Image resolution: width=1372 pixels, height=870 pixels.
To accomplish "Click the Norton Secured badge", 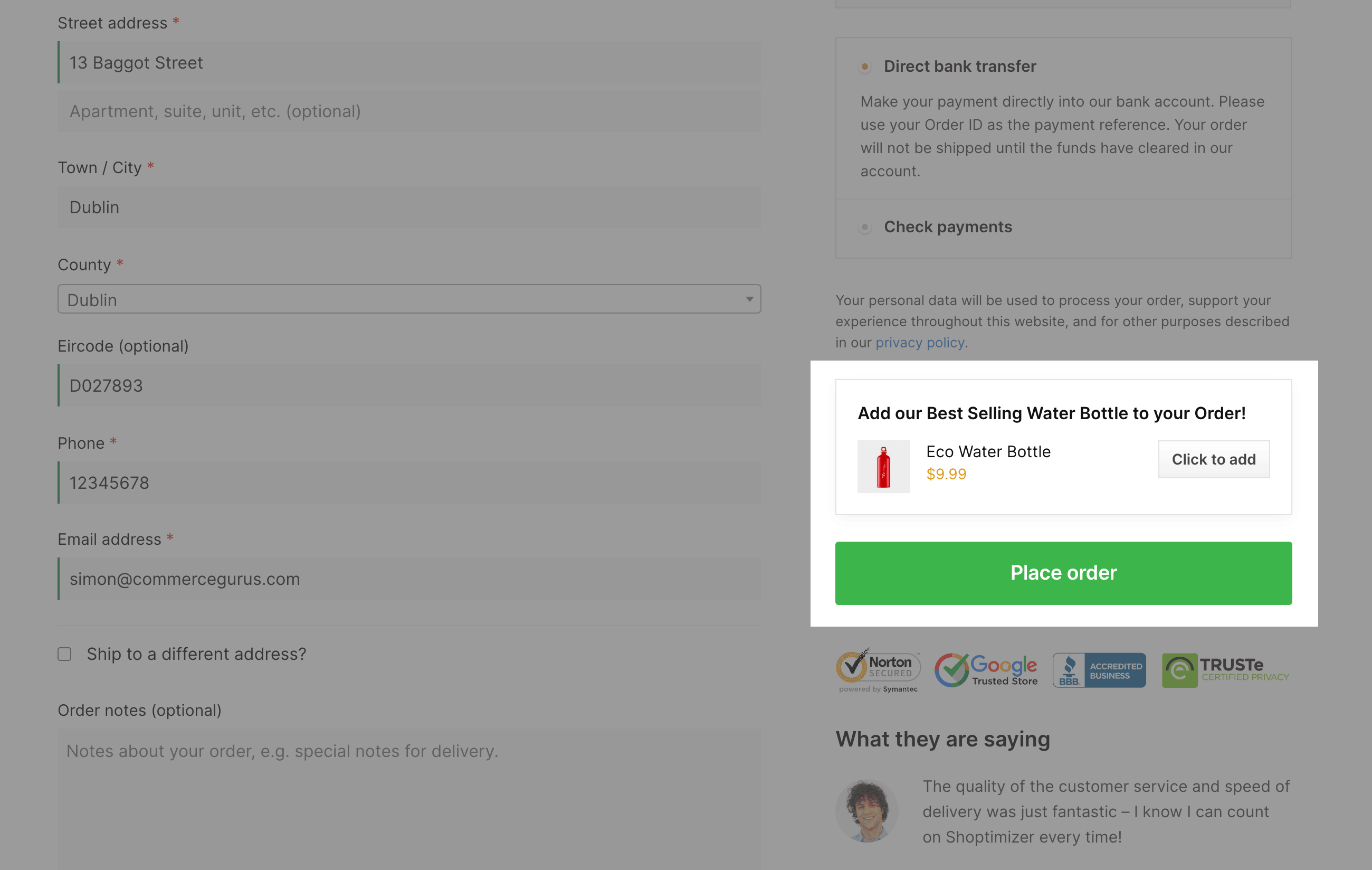I will [x=878, y=670].
